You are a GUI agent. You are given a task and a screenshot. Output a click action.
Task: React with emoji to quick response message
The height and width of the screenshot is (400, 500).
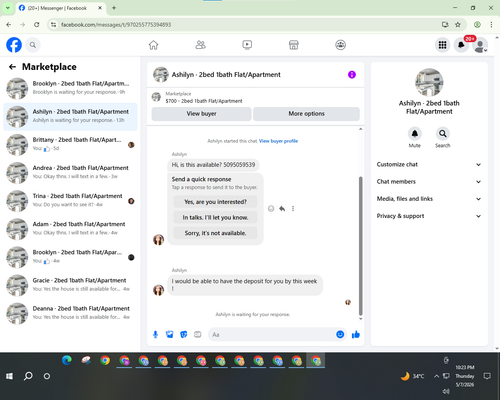coord(271,209)
